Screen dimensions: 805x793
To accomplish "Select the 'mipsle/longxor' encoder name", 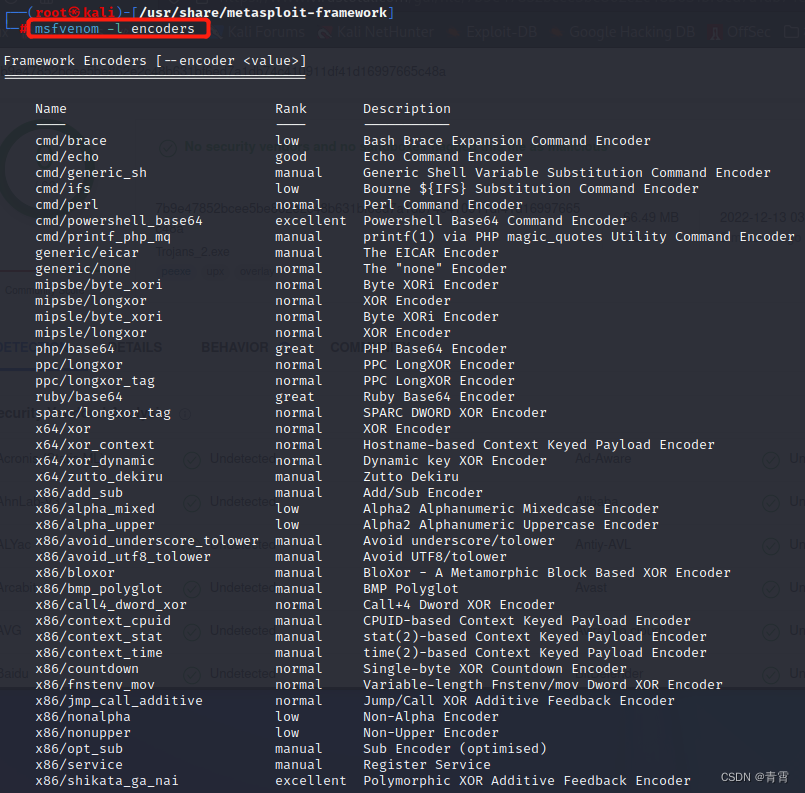I will click(x=91, y=333).
